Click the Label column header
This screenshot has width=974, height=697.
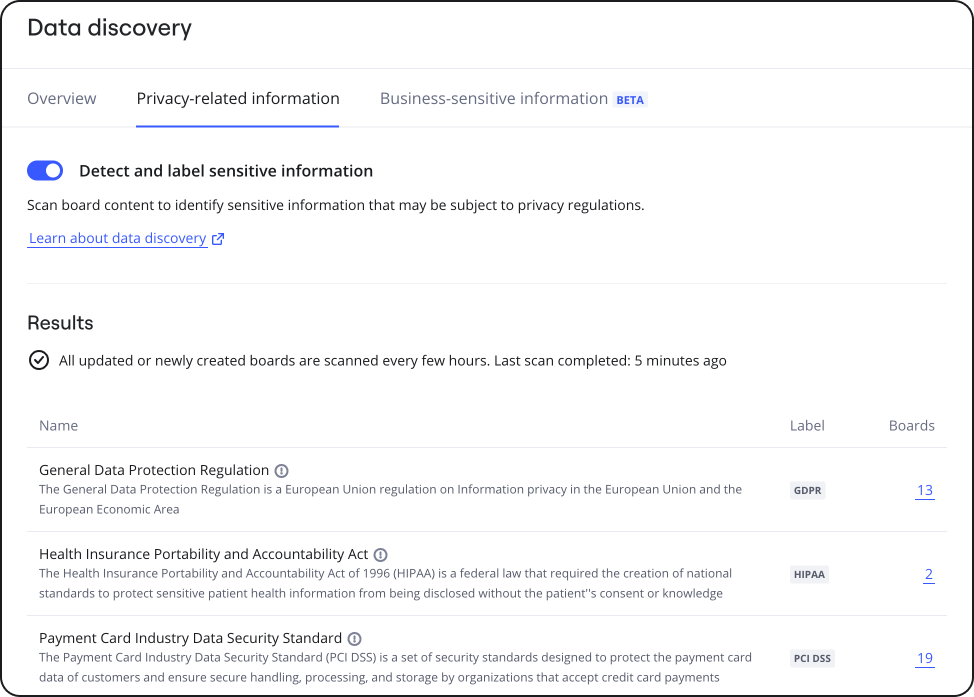tap(807, 426)
